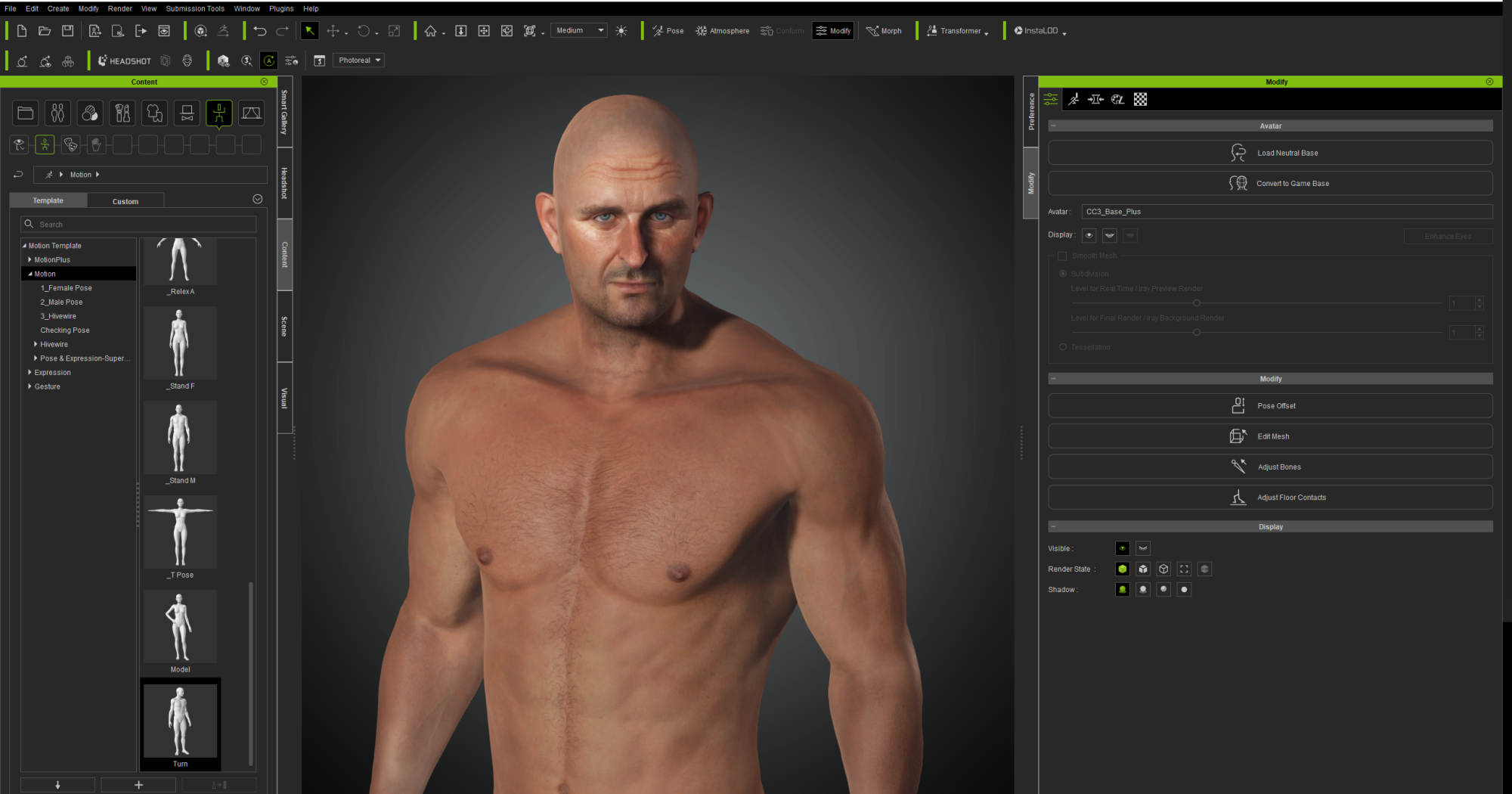
Task: Open the Makeup brush and lipstick category
Action: (x=122, y=113)
